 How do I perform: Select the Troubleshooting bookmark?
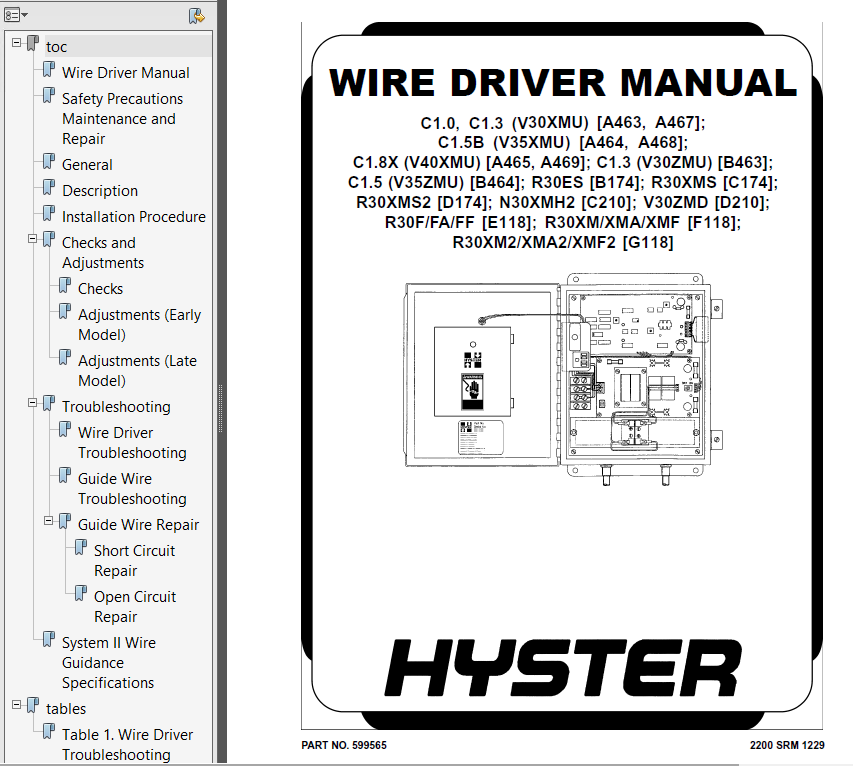click(x=116, y=407)
